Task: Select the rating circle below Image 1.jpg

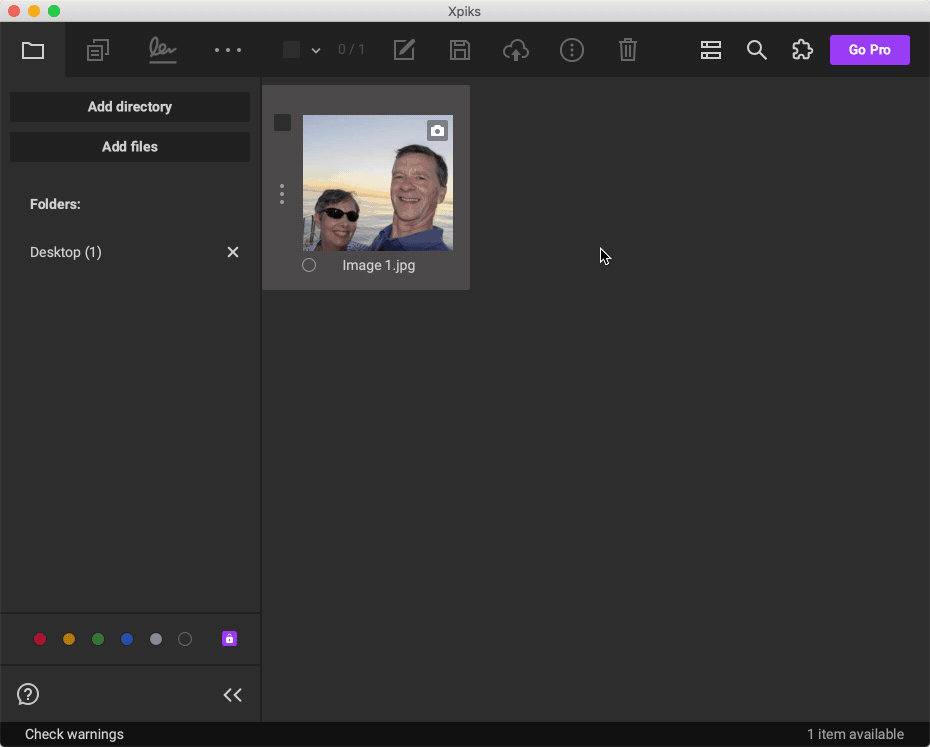Action: pyautogui.click(x=308, y=265)
